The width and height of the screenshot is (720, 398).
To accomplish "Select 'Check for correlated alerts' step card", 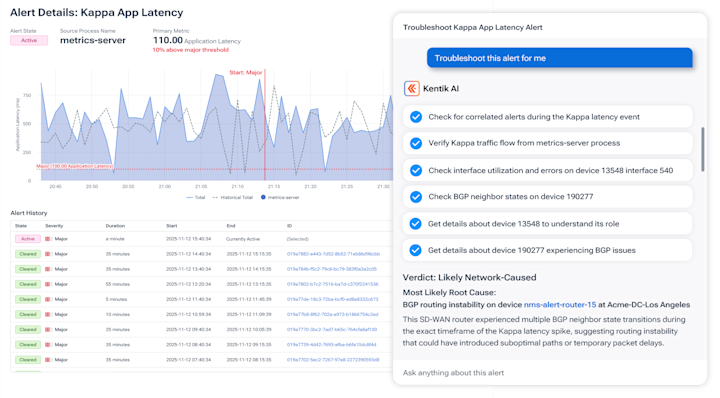I will (x=547, y=117).
